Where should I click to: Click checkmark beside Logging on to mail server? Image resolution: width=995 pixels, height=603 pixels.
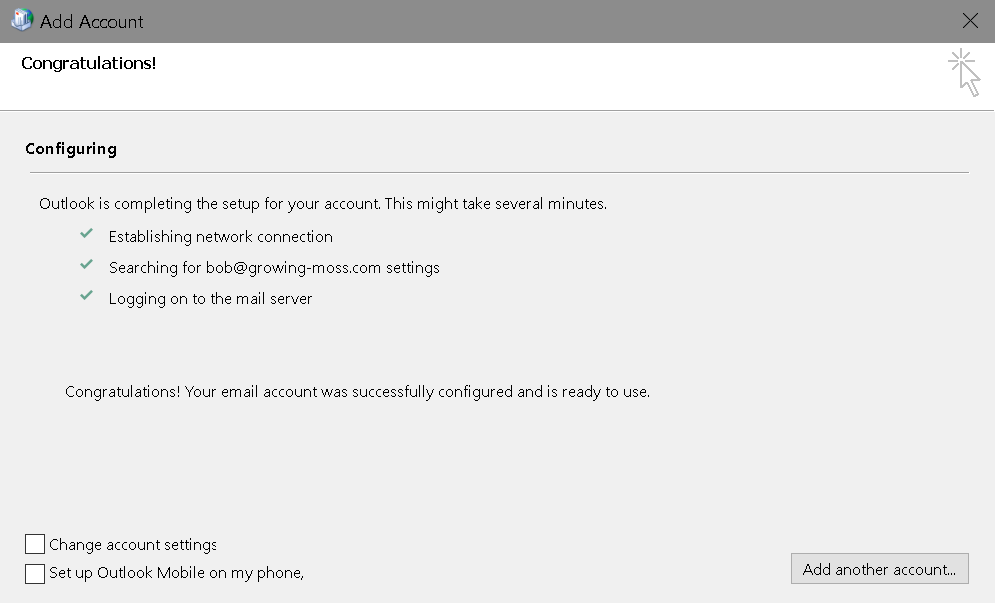pos(86,296)
